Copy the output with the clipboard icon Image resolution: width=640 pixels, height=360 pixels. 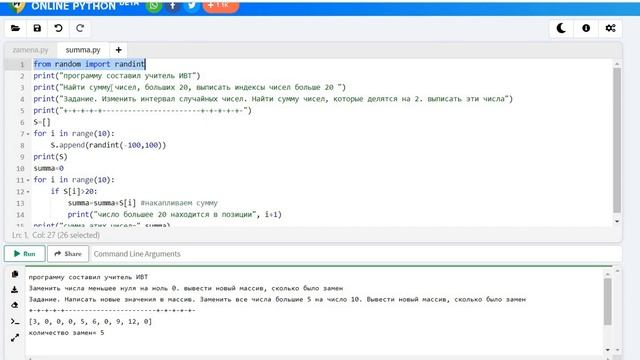(x=15, y=274)
